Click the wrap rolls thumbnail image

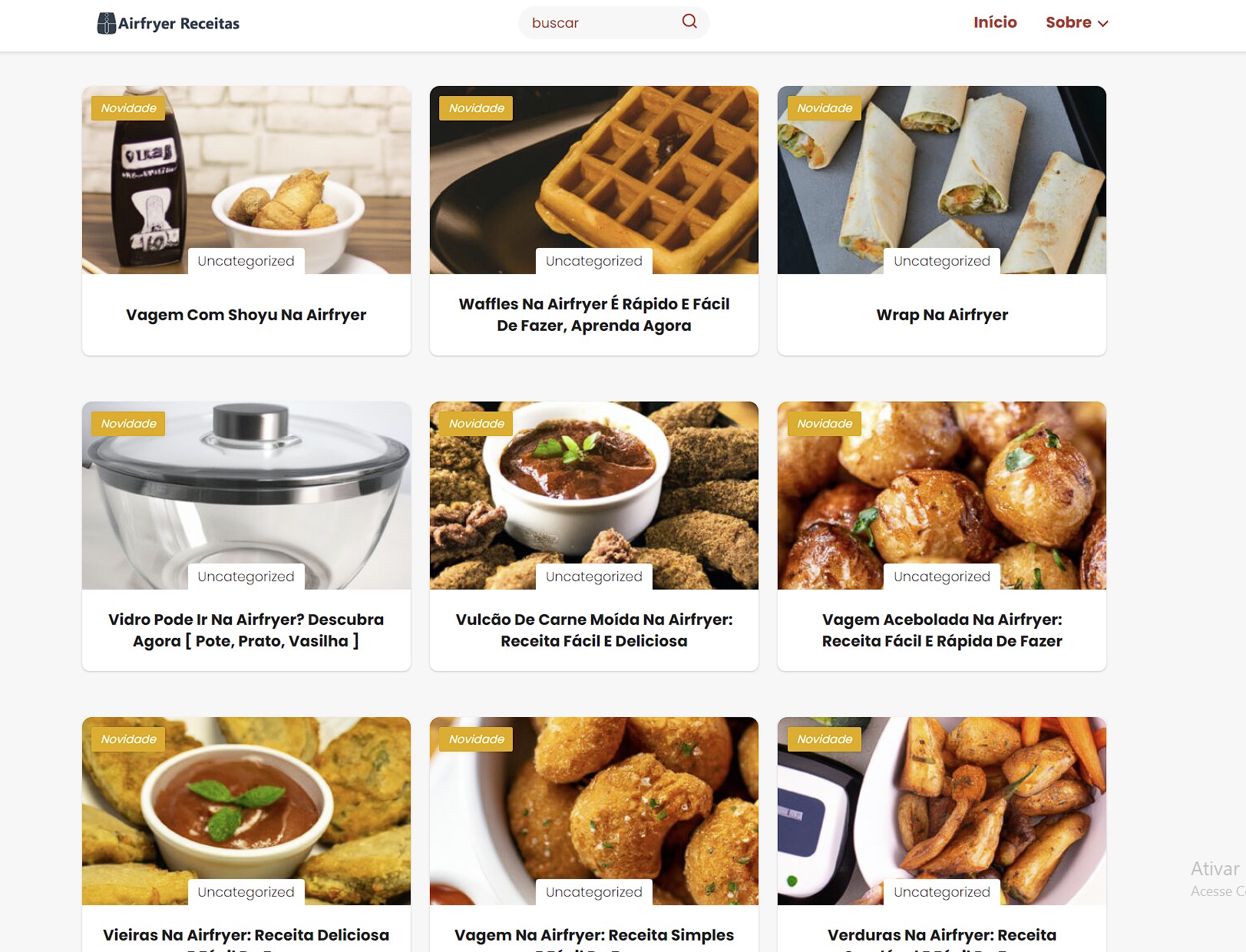click(x=942, y=180)
